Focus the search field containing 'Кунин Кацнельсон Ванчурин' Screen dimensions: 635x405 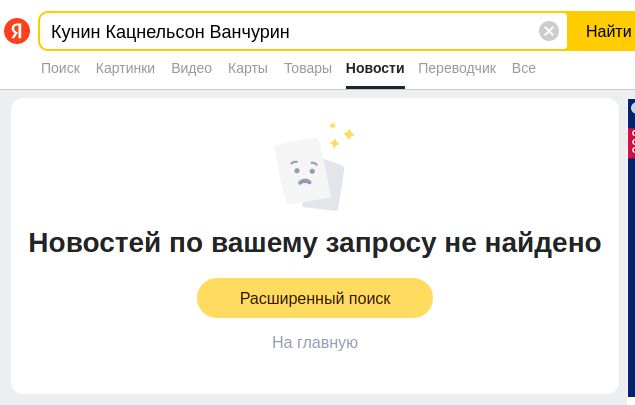(x=290, y=31)
